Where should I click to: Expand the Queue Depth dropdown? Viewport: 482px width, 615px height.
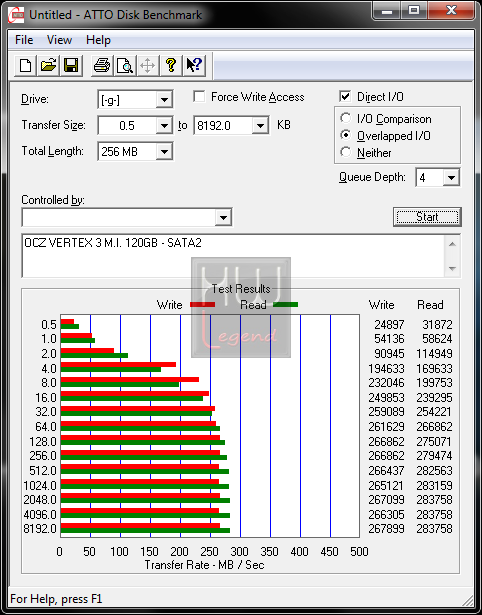tap(451, 178)
